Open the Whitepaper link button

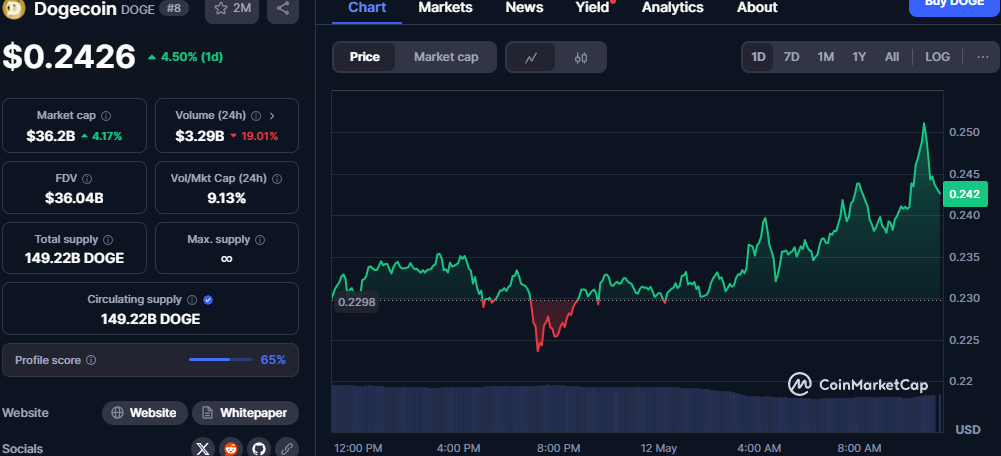tap(245, 413)
